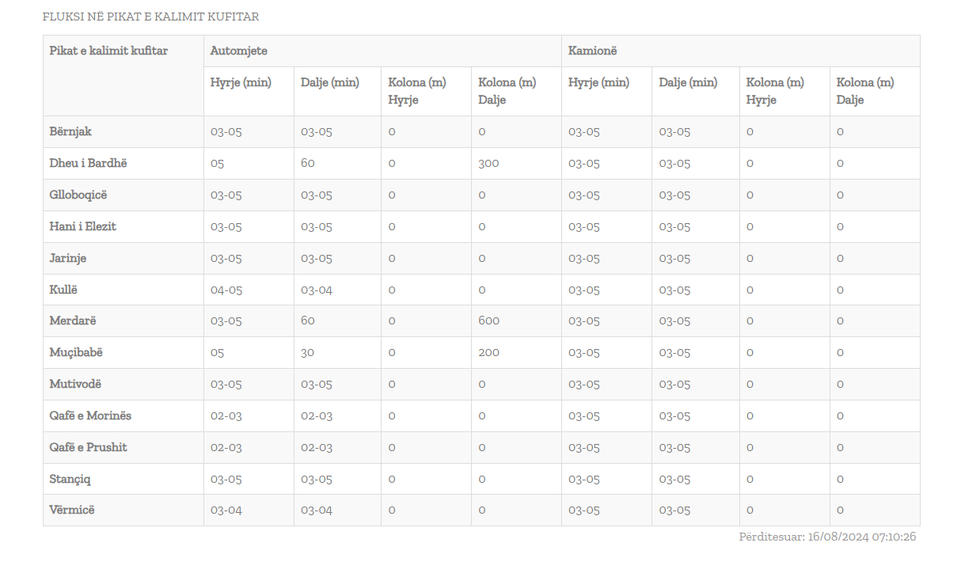Click the Stançiq row label
This screenshot has width=980, height=565.
pos(70,479)
